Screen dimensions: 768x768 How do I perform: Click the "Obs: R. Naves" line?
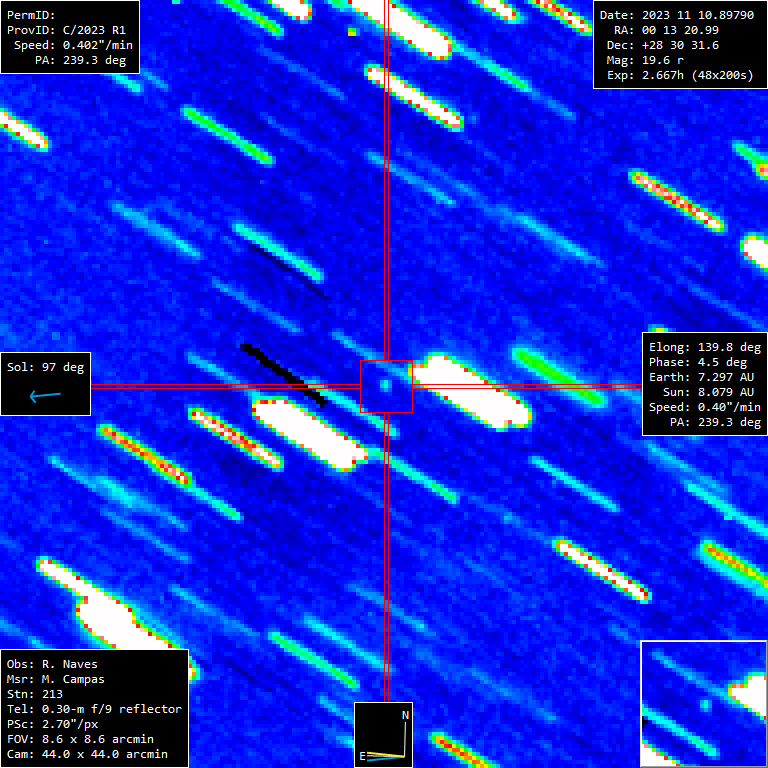click(52, 664)
